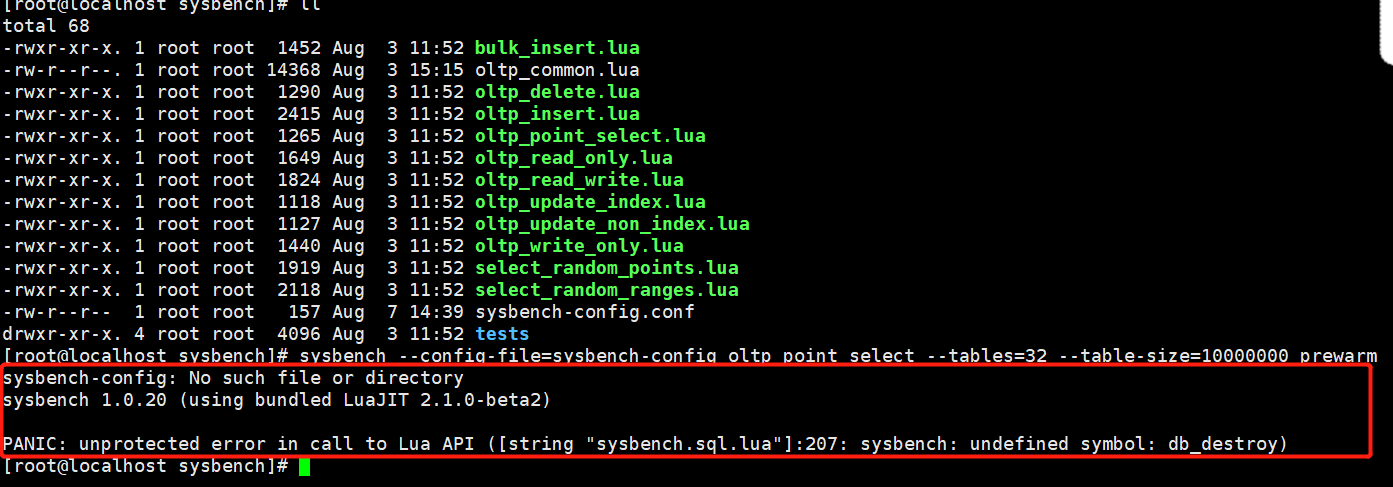Select the oltp_delete.lua entry
This screenshot has height=487, width=1393.
point(556,92)
